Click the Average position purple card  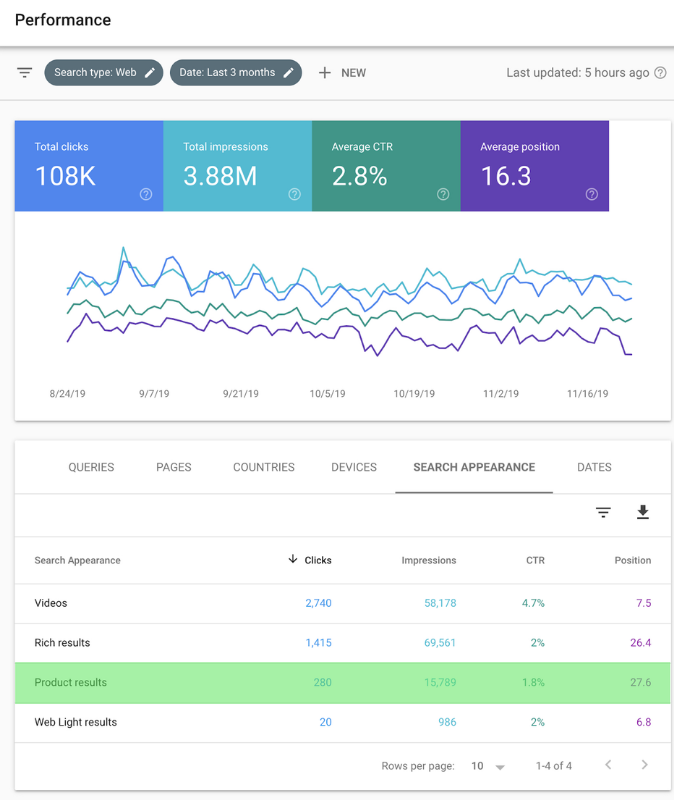535,166
